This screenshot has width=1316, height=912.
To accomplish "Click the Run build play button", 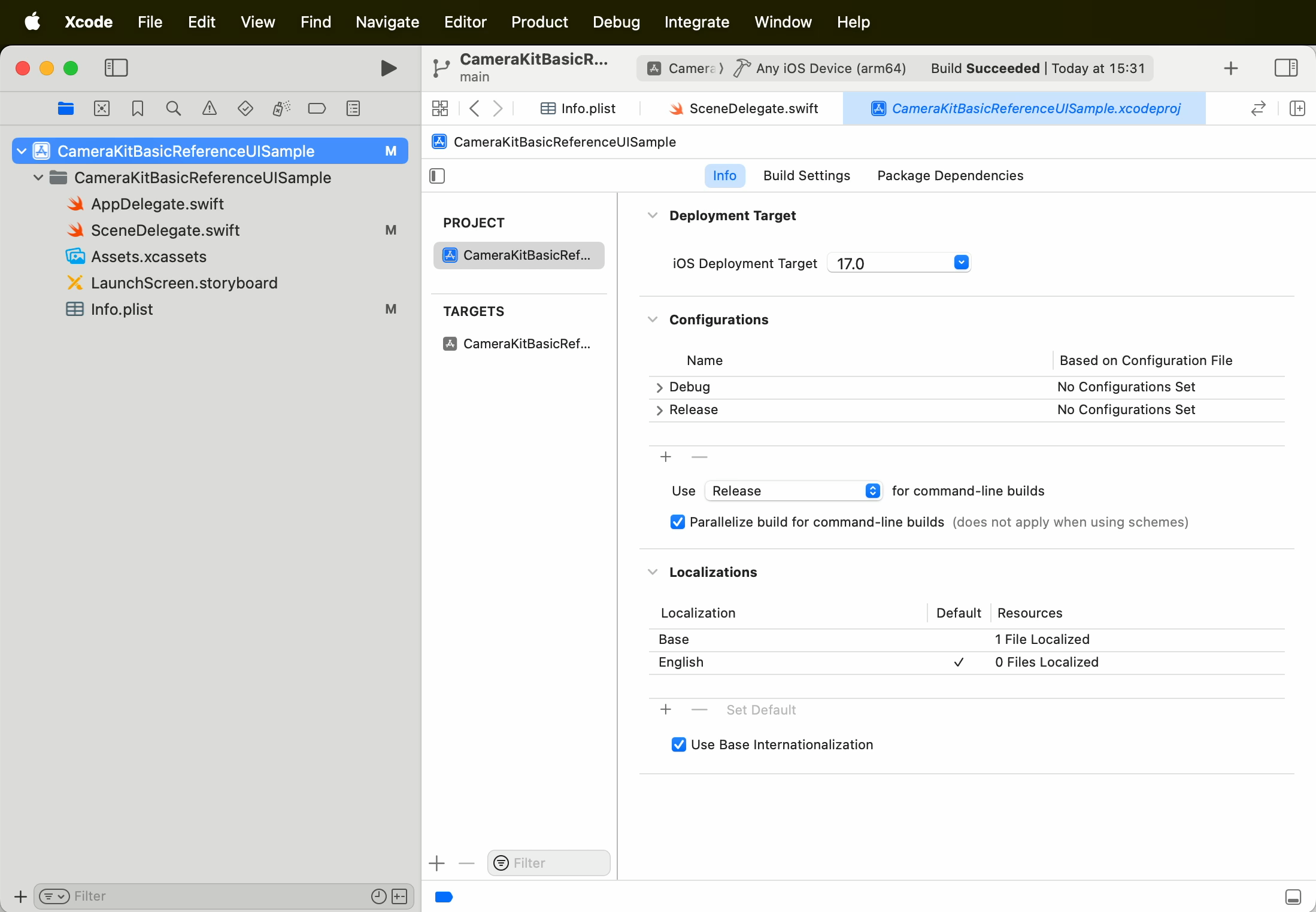I will pyautogui.click(x=389, y=68).
